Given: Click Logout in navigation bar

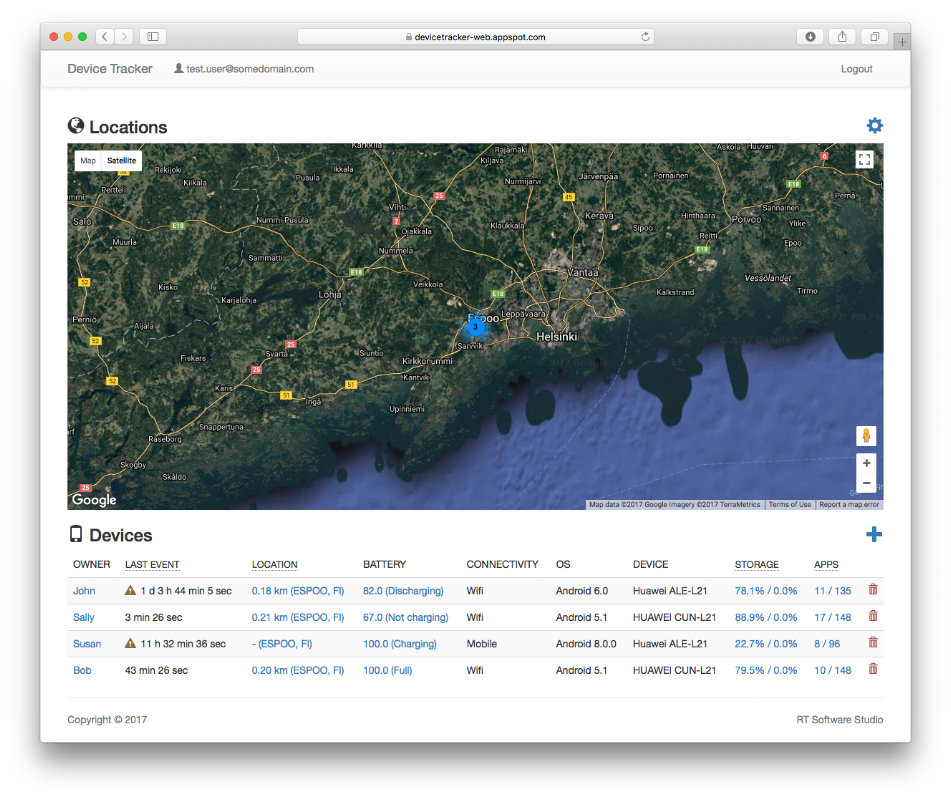Looking at the screenshot, I should tap(856, 69).
